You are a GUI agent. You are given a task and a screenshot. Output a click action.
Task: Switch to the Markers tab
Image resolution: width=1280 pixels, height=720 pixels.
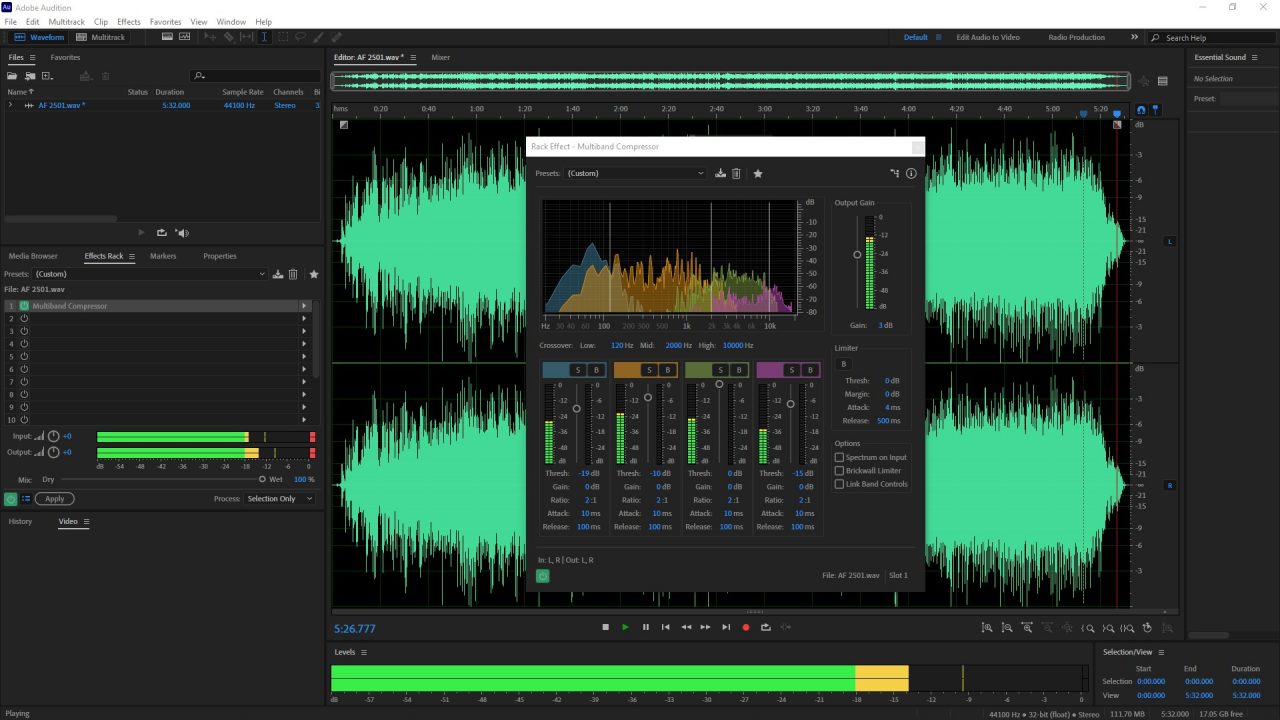point(163,256)
